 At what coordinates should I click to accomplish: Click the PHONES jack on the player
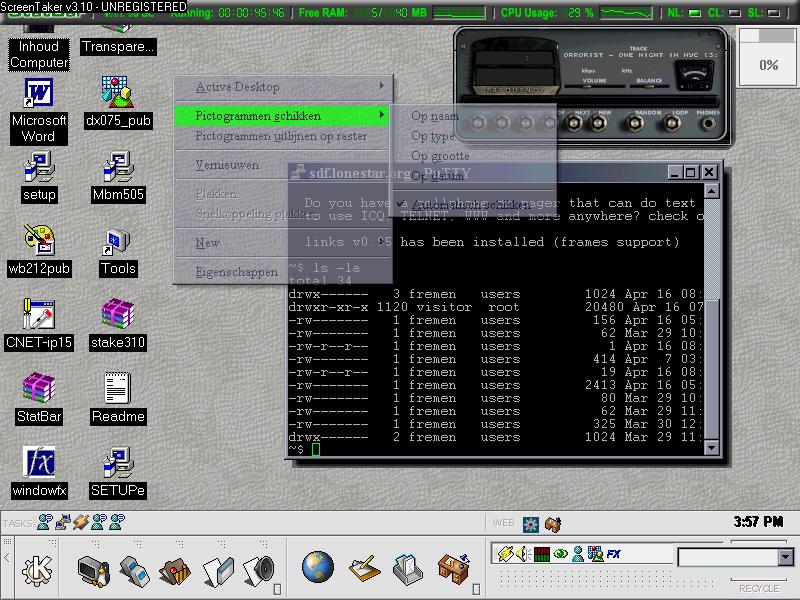click(x=708, y=123)
